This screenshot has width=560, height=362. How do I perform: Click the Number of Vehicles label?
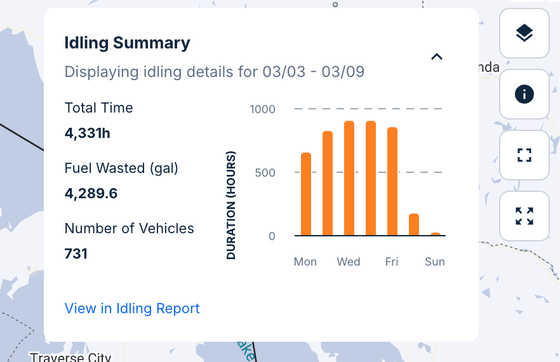(x=129, y=228)
